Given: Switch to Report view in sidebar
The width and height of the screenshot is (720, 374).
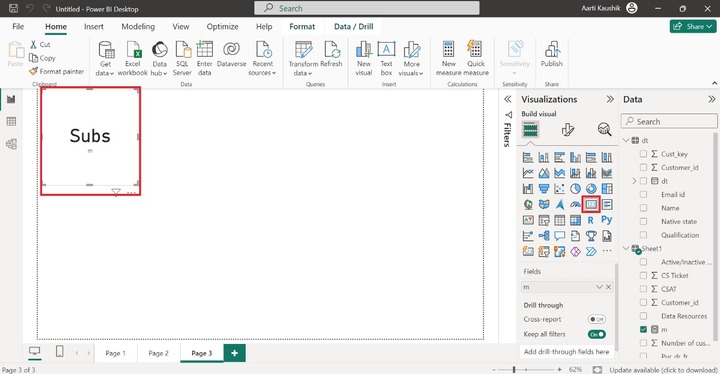Looking at the screenshot, I should click(x=11, y=99).
